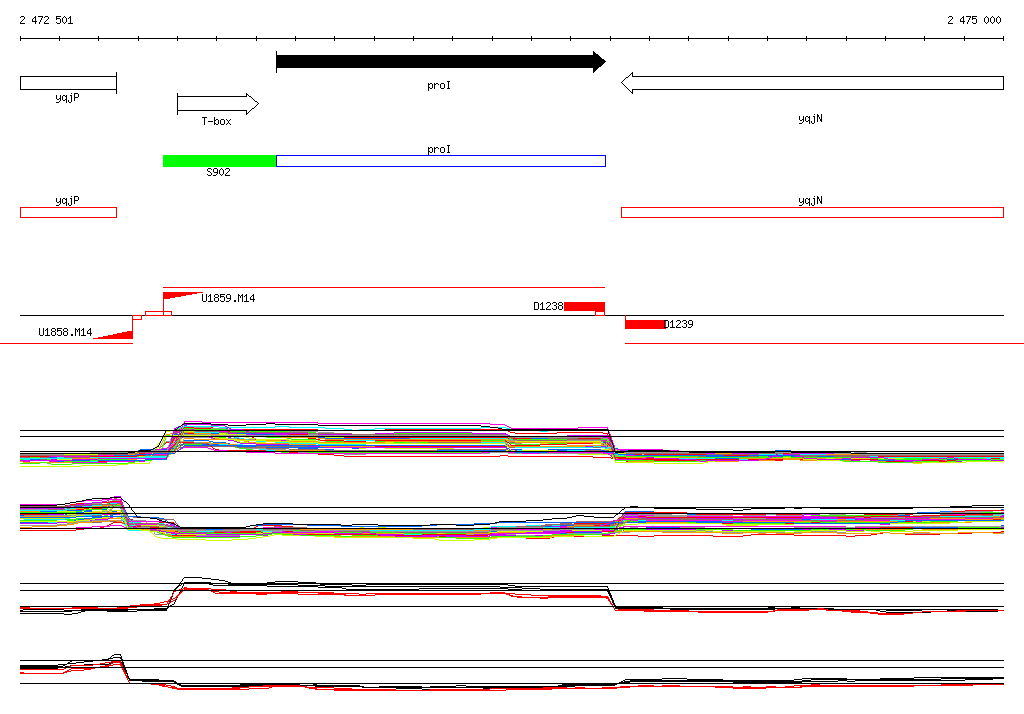Click the S902 text label
1024x714 pixels.
tap(218, 172)
